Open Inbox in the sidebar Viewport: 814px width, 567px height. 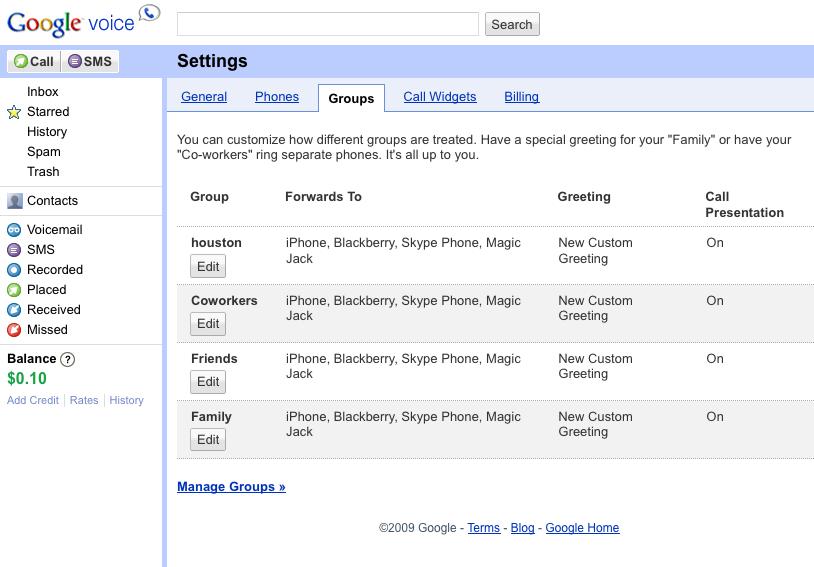coord(43,92)
